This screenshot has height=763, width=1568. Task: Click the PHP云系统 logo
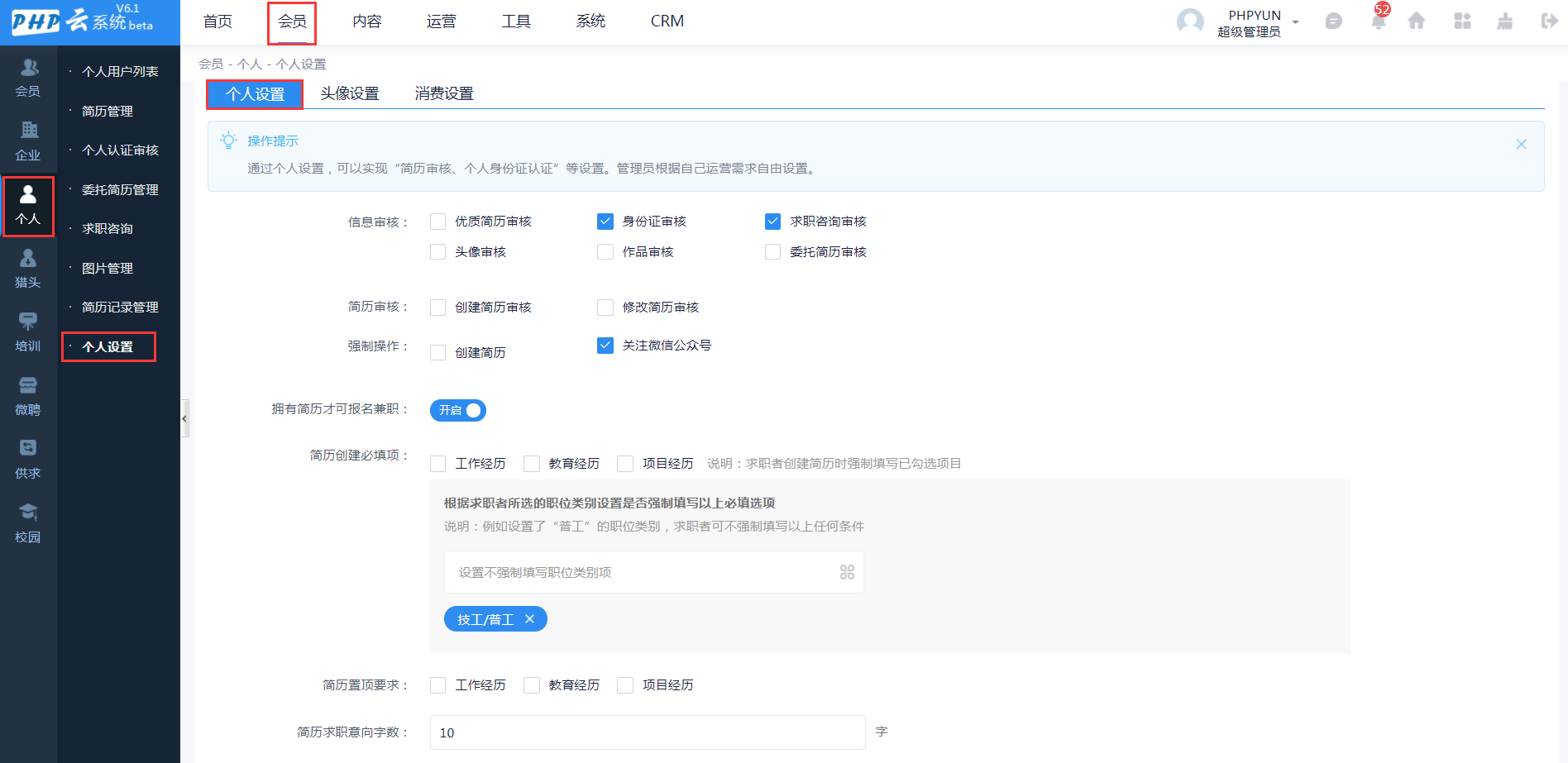[x=83, y=20]
